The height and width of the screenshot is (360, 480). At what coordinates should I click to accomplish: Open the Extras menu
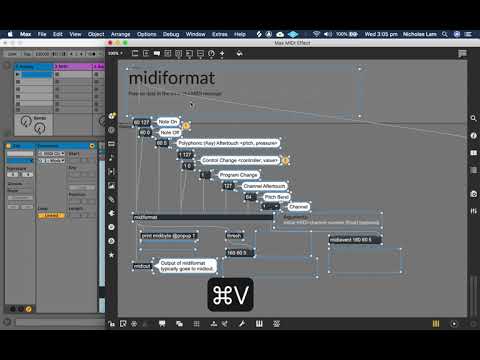tap(220, 34)
